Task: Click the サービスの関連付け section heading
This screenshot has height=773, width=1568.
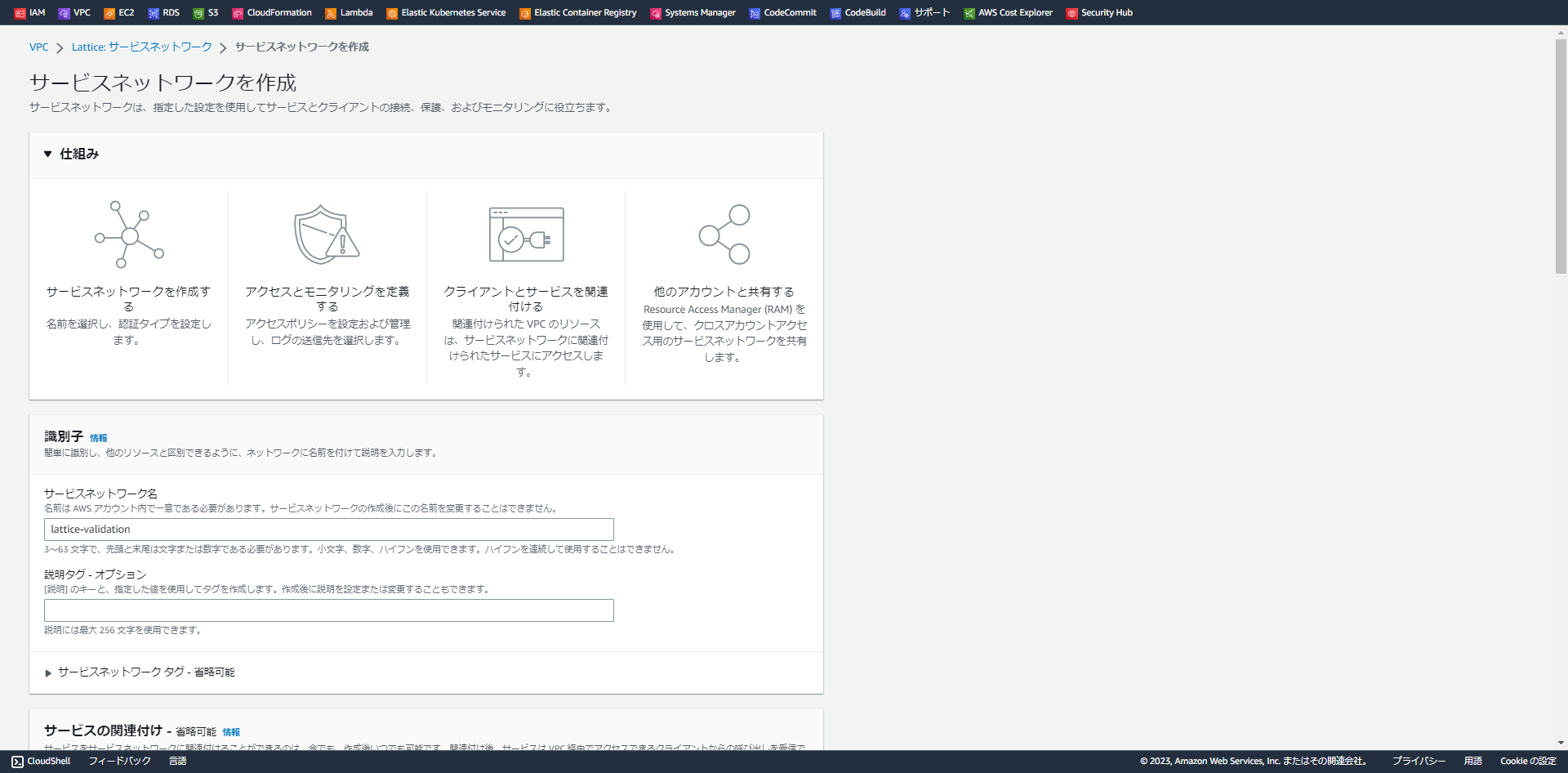Action: click(103, 731)
